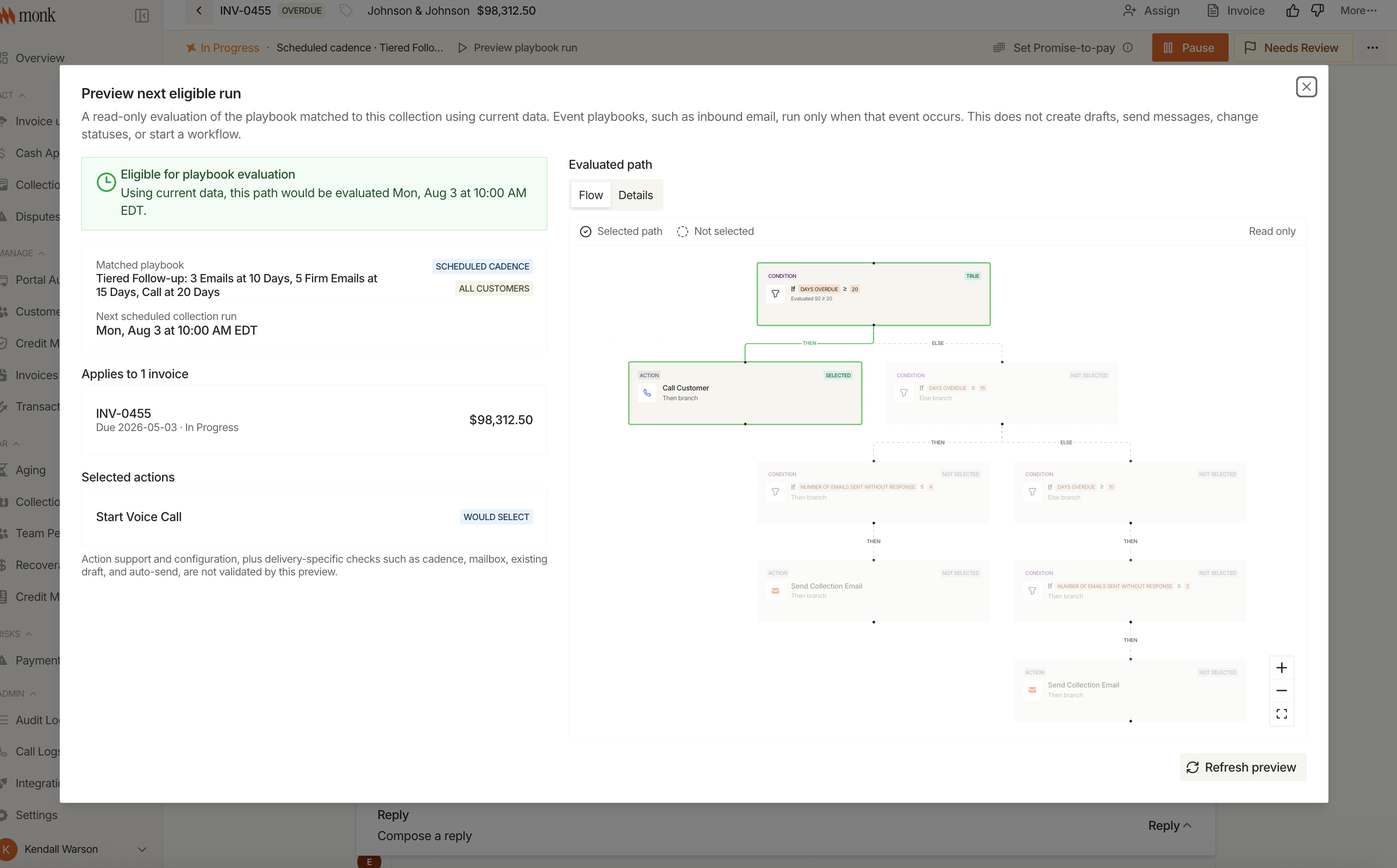Click the phone icon in Call Customer node
Screen dimensions: 1397x868
point(647,393)
